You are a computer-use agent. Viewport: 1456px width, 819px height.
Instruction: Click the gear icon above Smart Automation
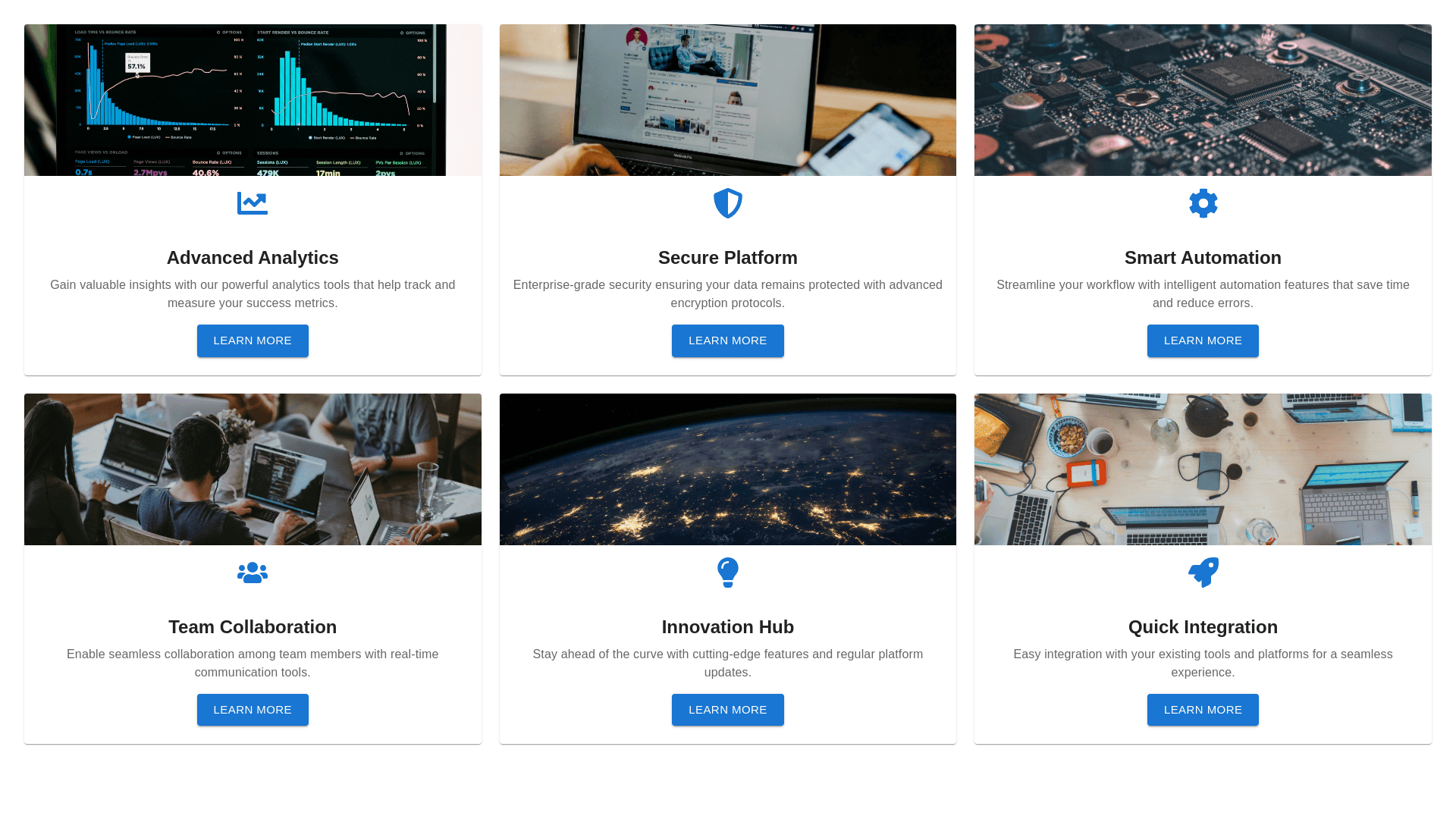click(x=1203, y=203)
